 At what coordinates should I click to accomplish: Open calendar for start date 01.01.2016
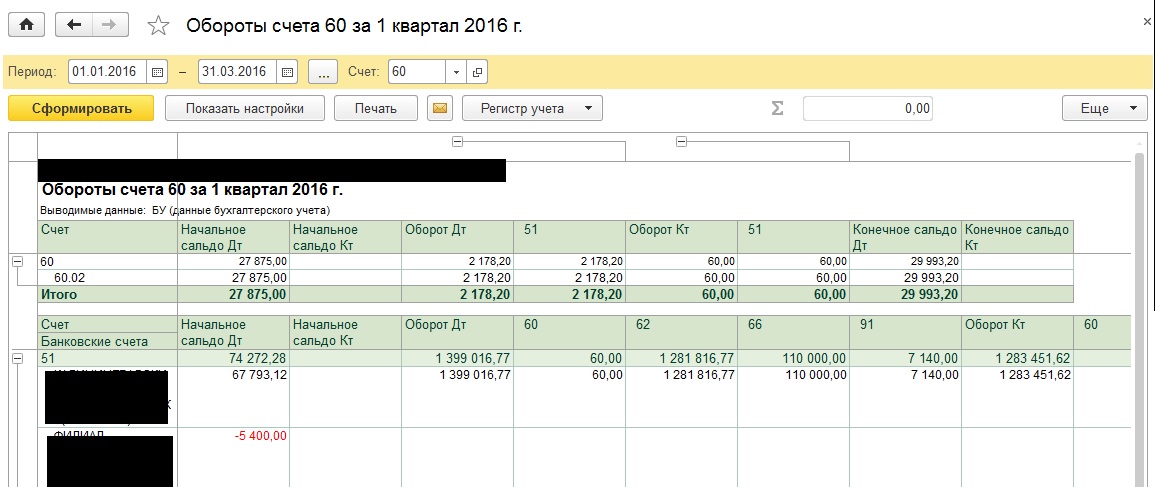tap(157, 72)
